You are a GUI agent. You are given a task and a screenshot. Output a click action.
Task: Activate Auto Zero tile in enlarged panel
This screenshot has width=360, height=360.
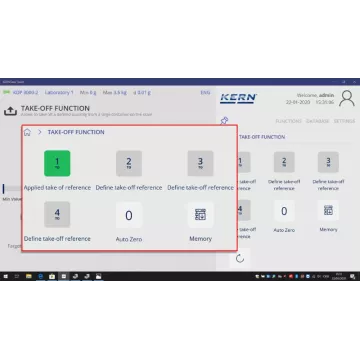pos(129,215)
